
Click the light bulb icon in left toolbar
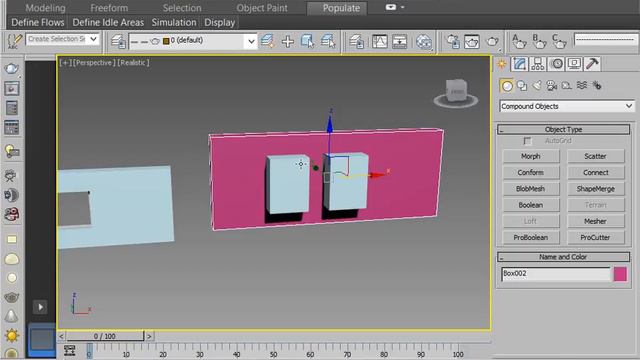11,151
